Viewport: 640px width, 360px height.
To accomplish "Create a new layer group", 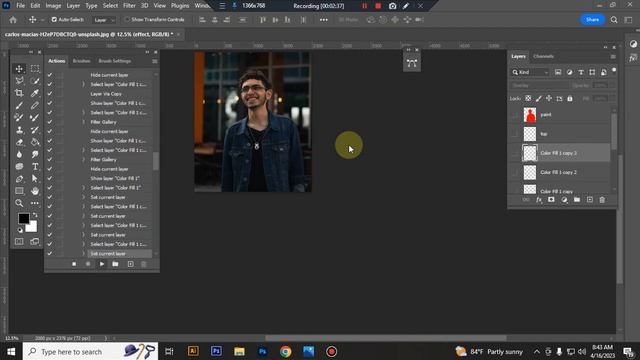I will pyautogui.click(x=577, y=200).
